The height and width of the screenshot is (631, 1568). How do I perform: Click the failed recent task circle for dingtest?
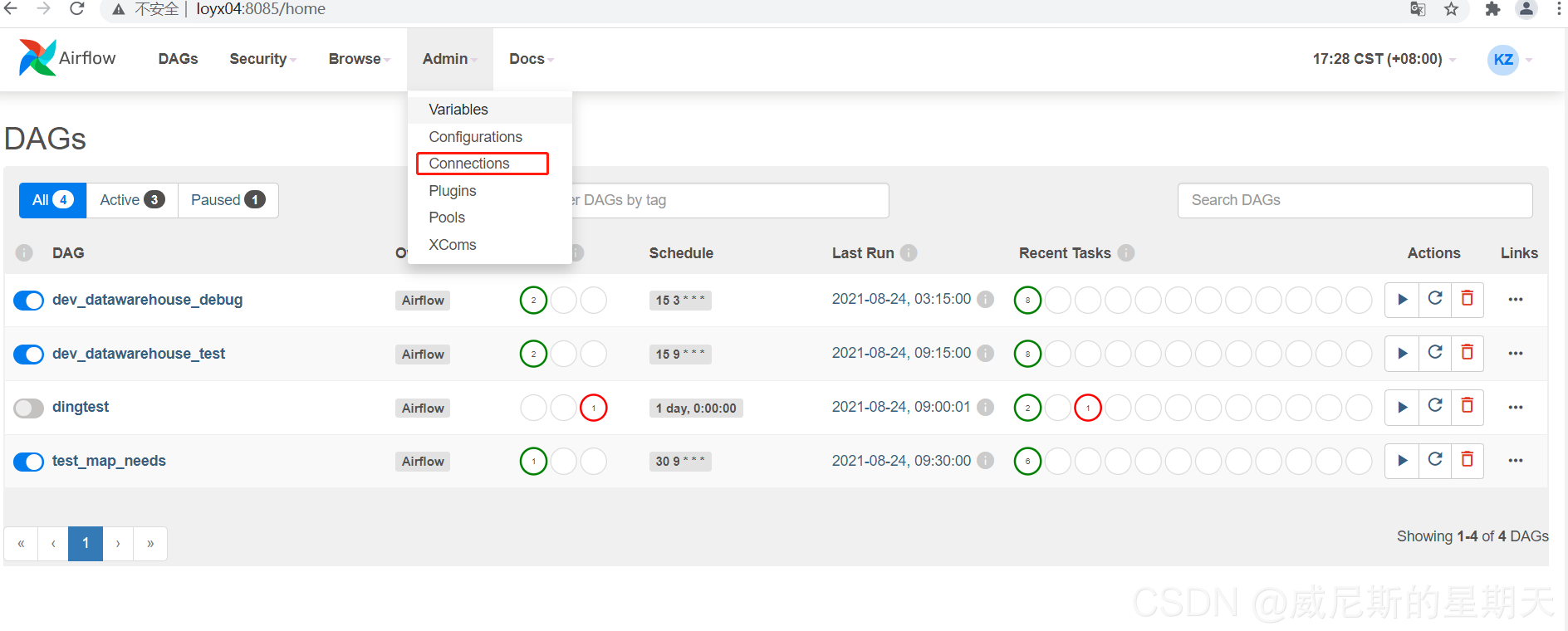coord(1088,408)
